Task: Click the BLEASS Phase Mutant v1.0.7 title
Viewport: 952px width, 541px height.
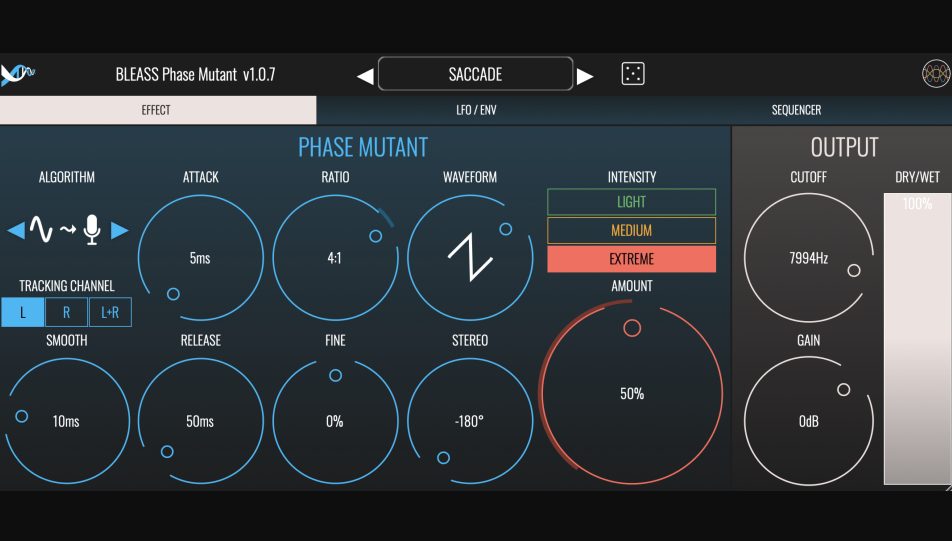Action: point(196,75)
